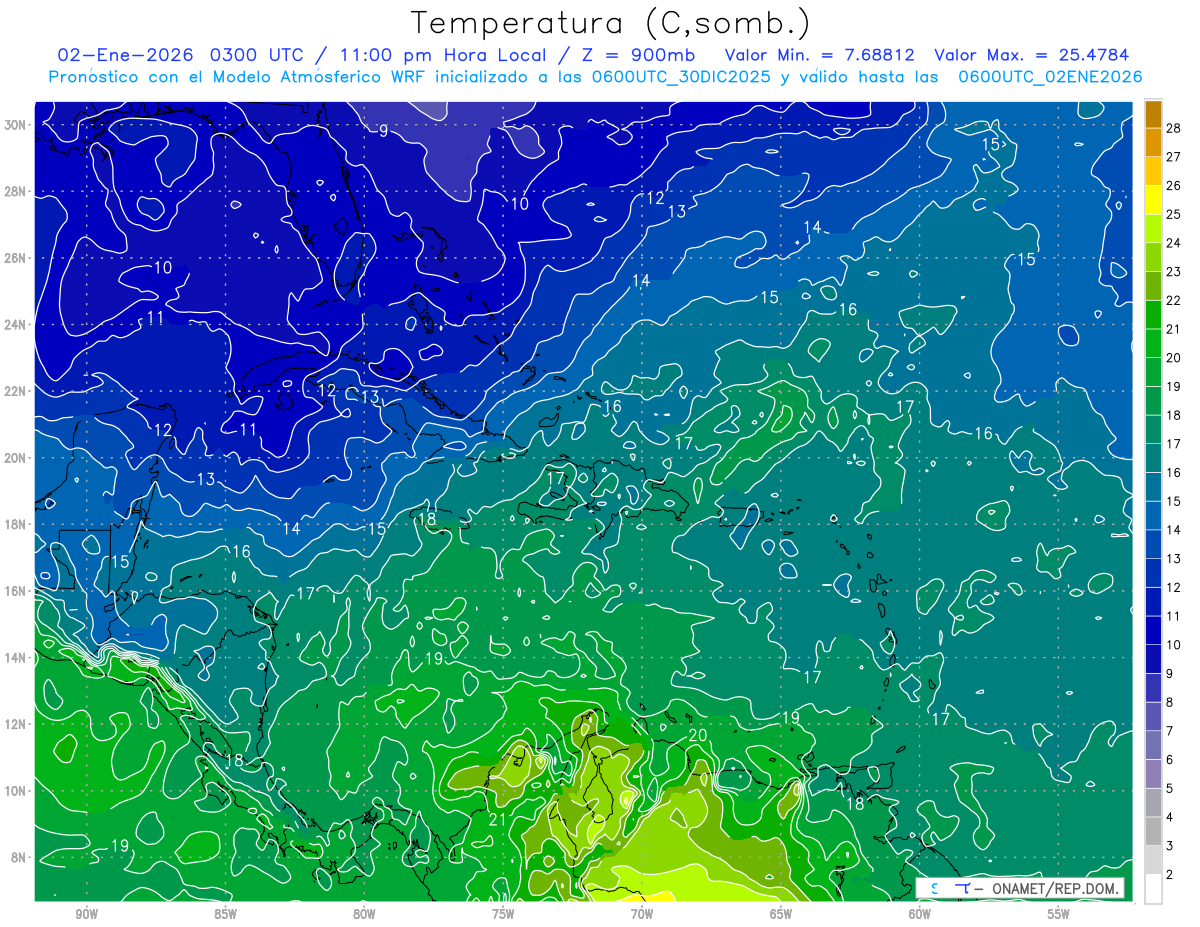Image resolution: width=1200 pixels, height=927 pixels.
Task: Click contour label 9 on the map
Action: 383,131
